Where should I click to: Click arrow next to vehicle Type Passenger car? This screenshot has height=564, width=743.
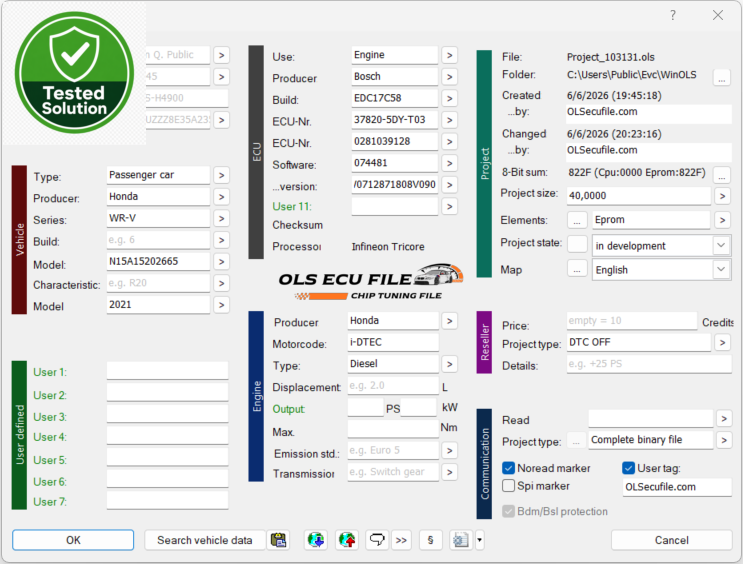221,175
